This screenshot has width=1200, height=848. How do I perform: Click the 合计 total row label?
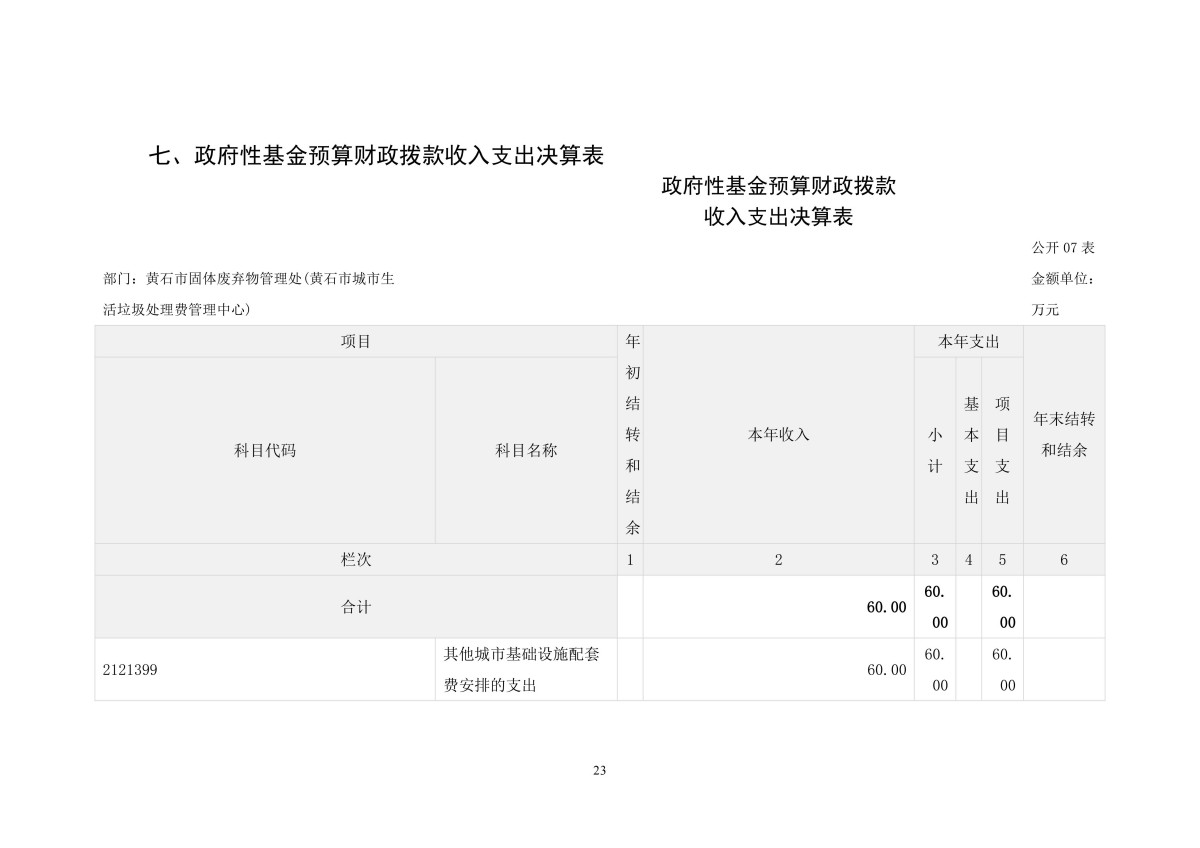pos(356,607)
